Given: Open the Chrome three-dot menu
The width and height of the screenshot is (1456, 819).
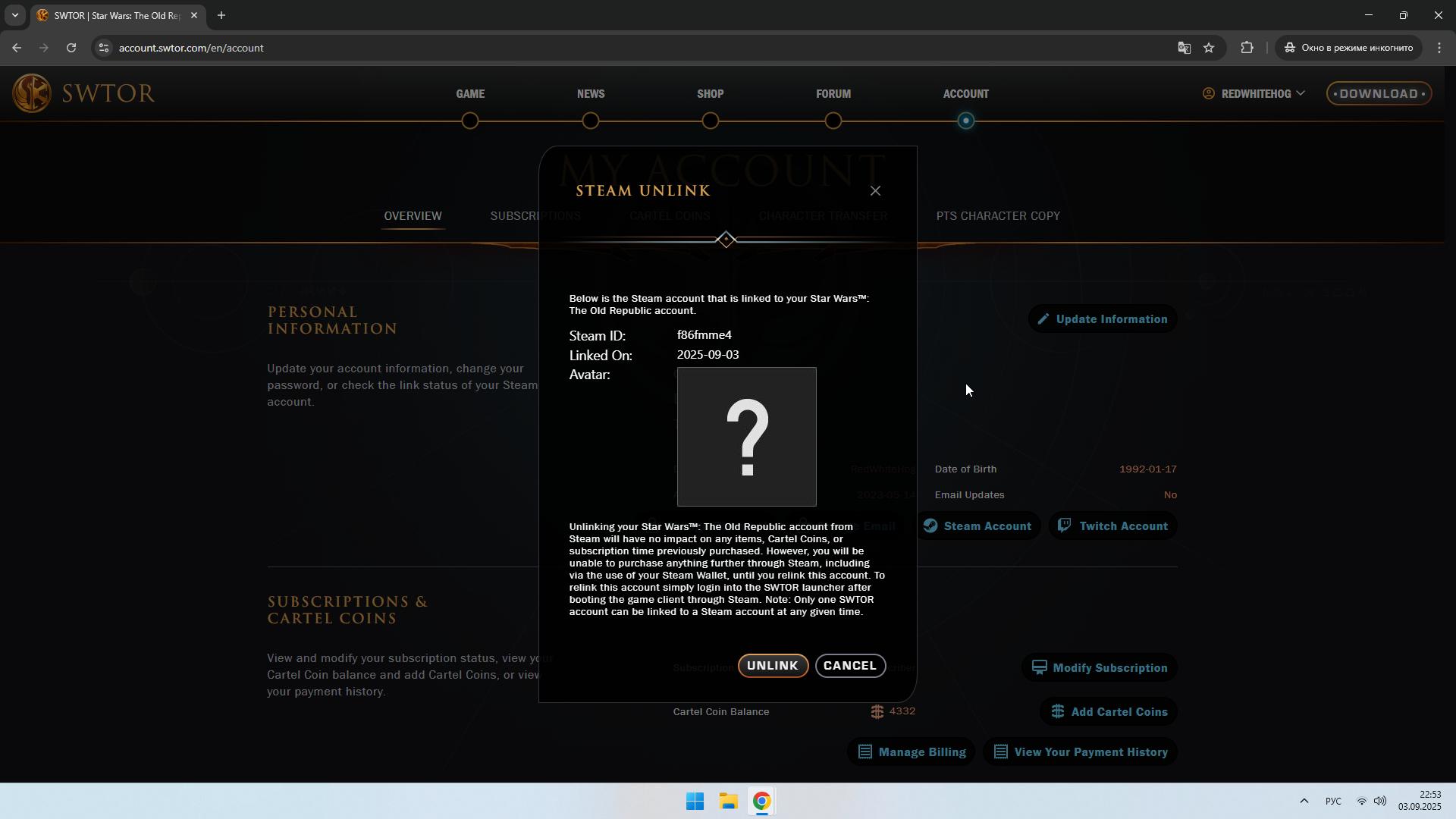Looking at the screenshot, I should tap(1439, 48).
